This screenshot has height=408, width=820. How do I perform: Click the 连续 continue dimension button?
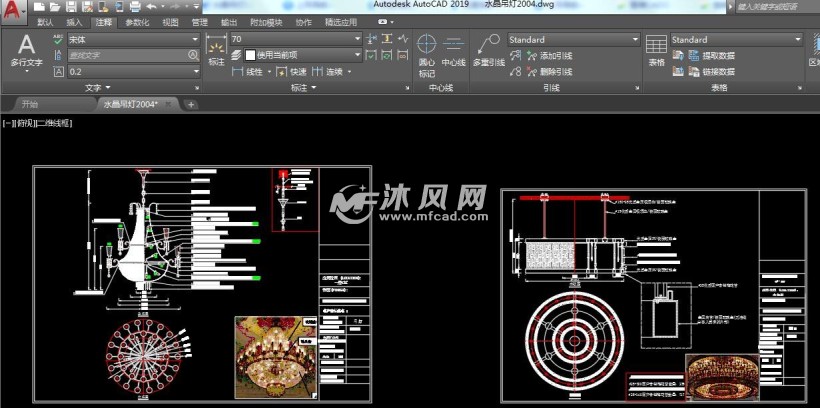pyautogui.click(x=327, y=72)
